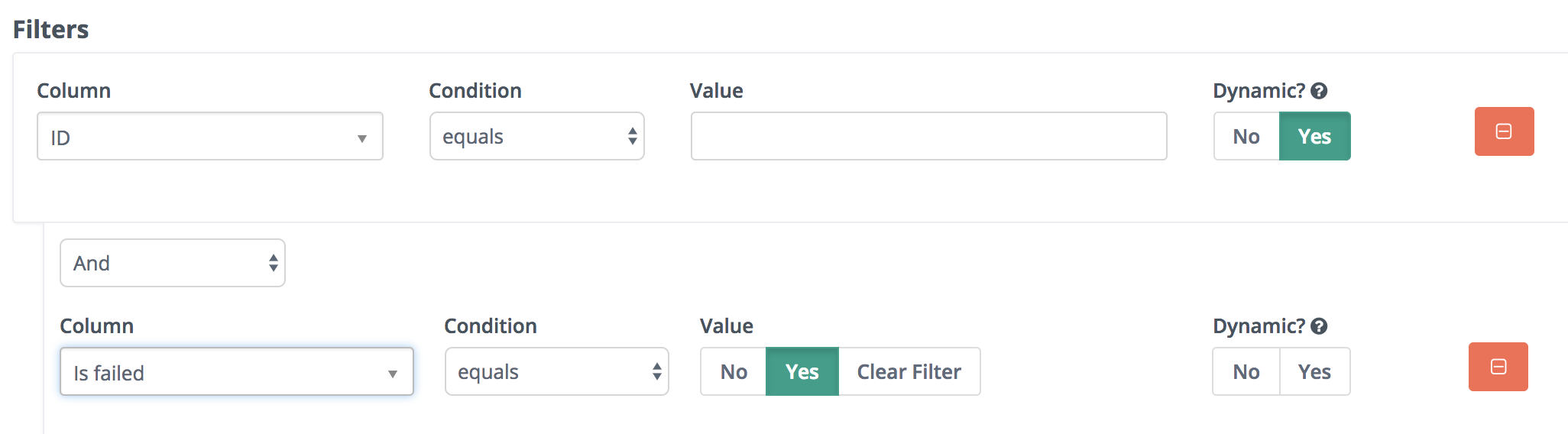This screenshot has width=1568, height=434.
Task: Remove the Is failed filter row
Action: point(1498,367)
